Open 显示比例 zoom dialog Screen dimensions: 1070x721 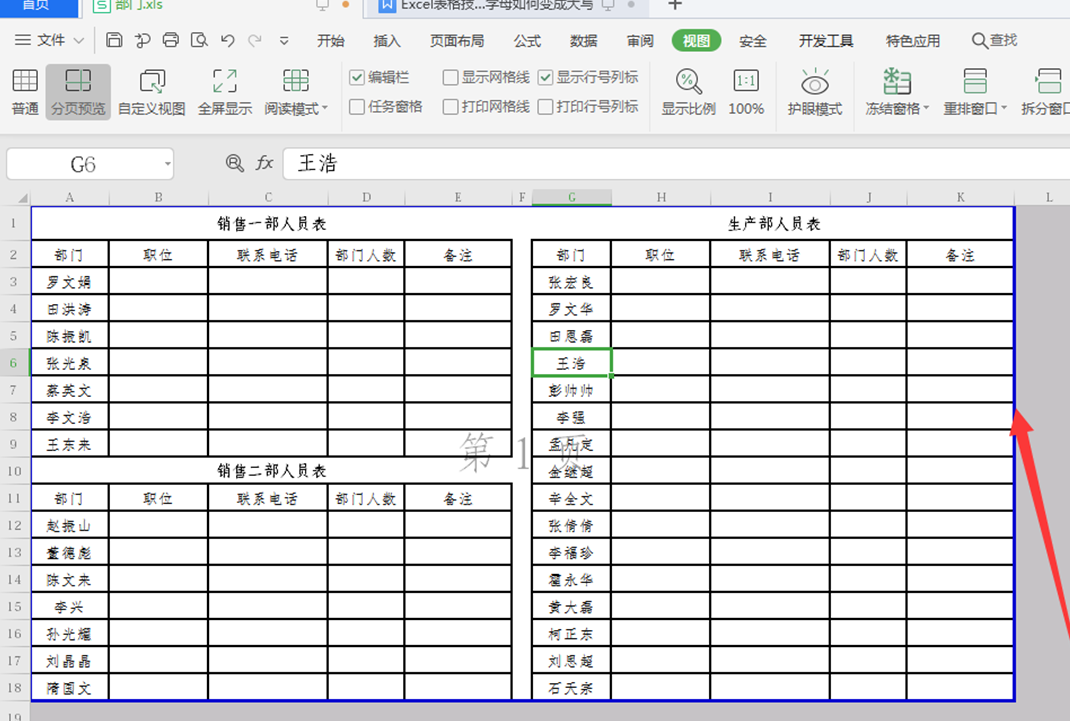tap(688, 91)
